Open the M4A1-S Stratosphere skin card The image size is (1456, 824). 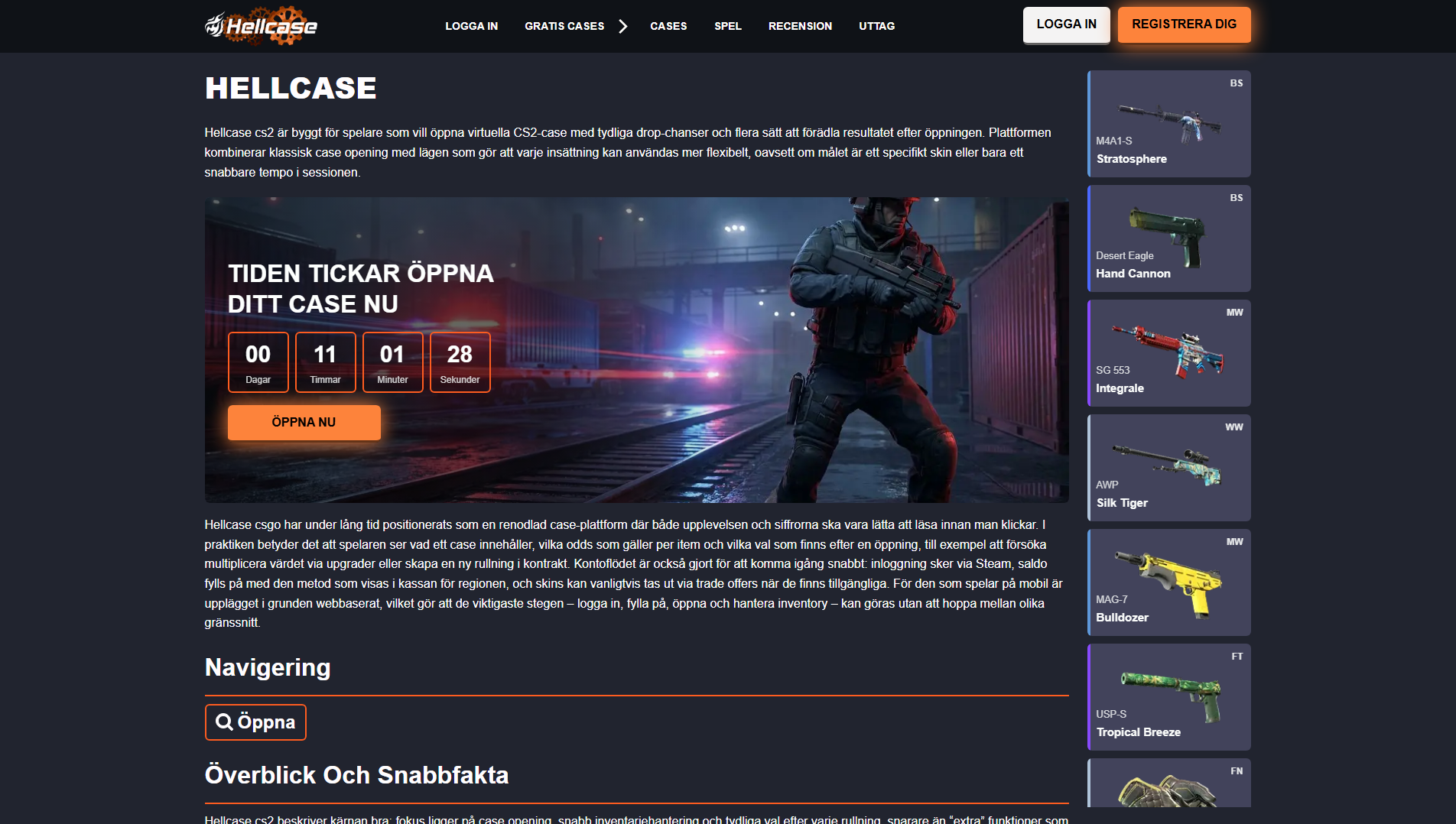click(x=1168, y=124)
